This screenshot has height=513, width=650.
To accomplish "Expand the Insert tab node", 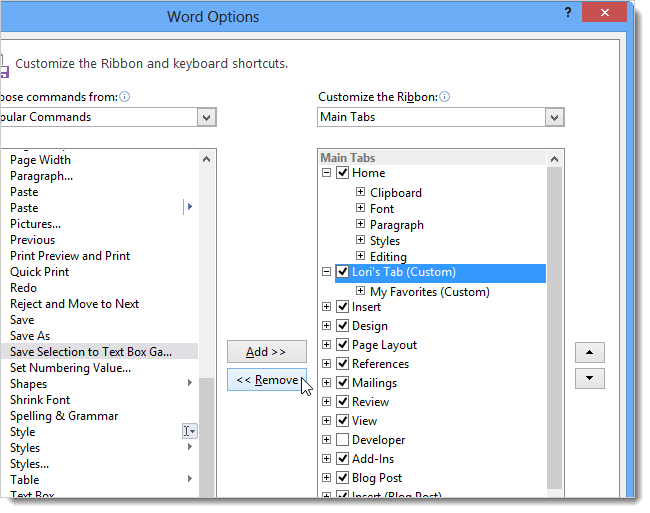I will [x=327, y=307].
